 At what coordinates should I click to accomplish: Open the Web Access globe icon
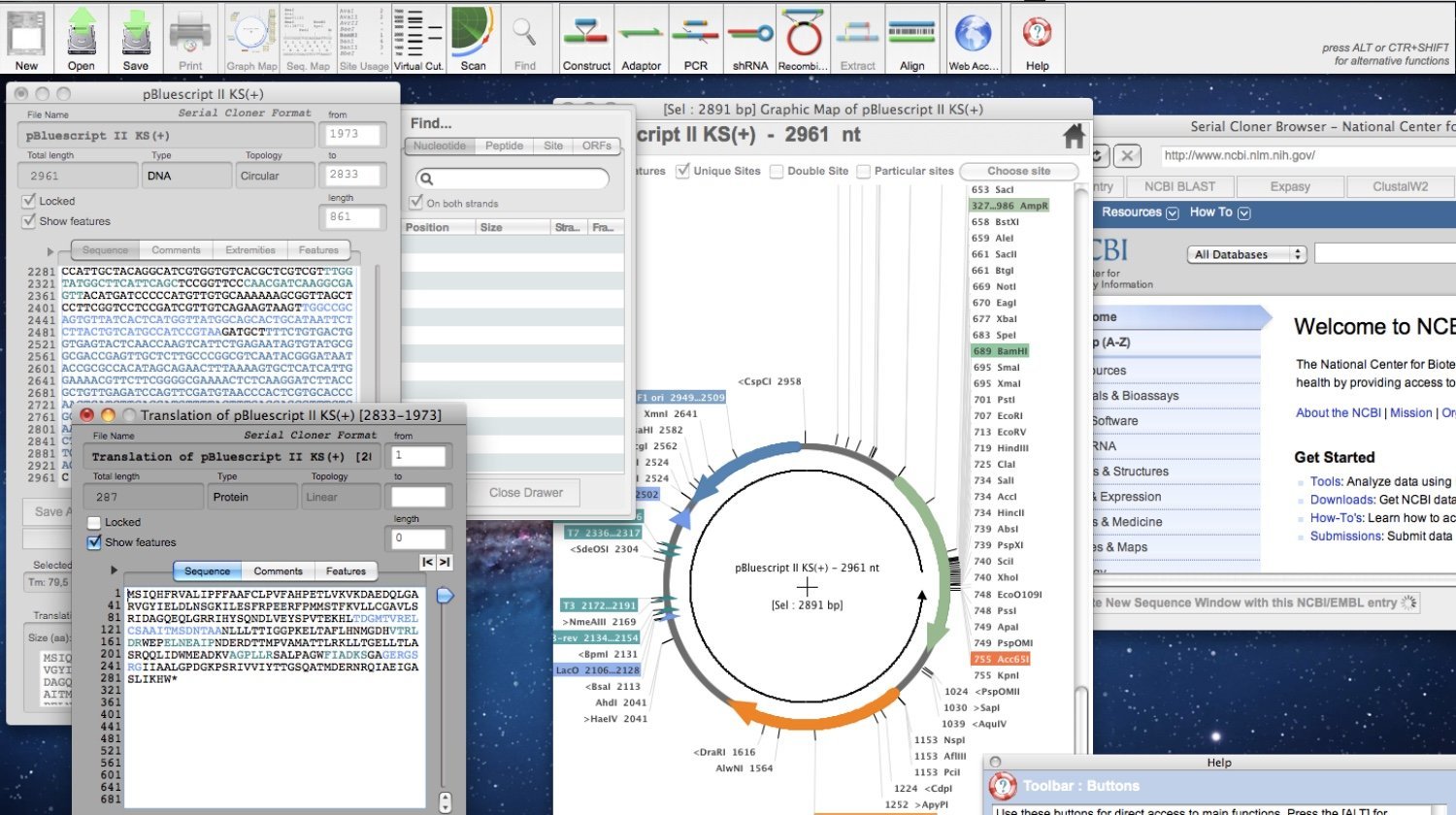pos(973,39)
